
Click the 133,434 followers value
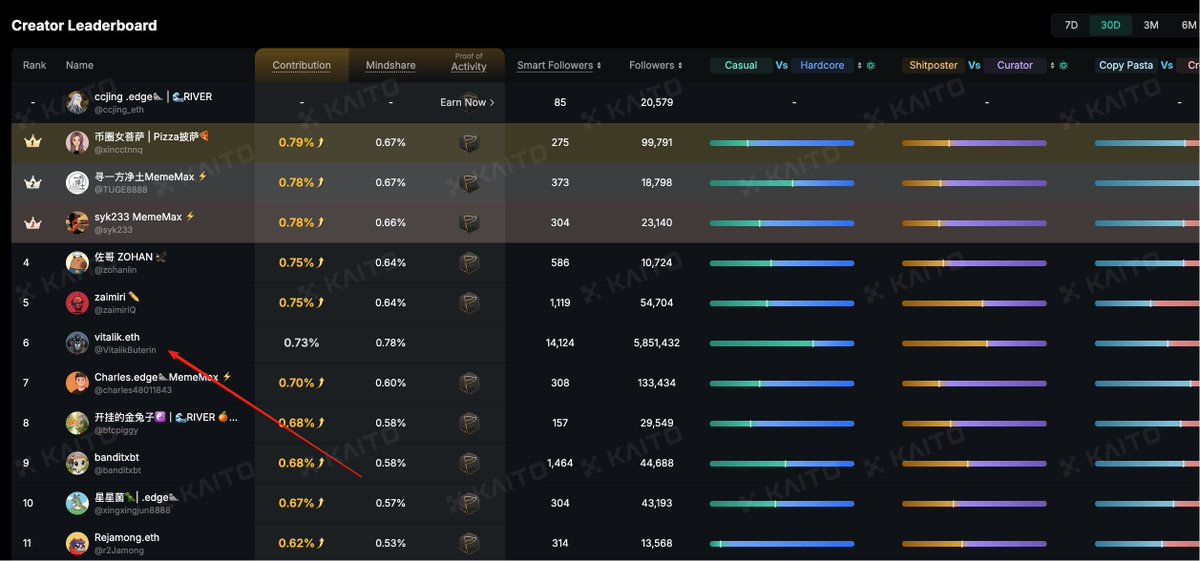656,383
